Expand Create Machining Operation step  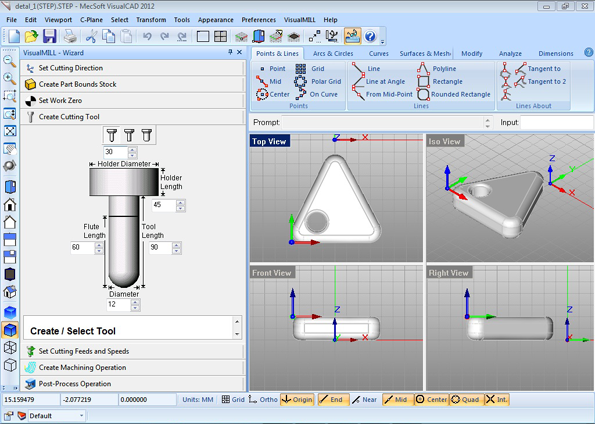click(x=132, y=367)
